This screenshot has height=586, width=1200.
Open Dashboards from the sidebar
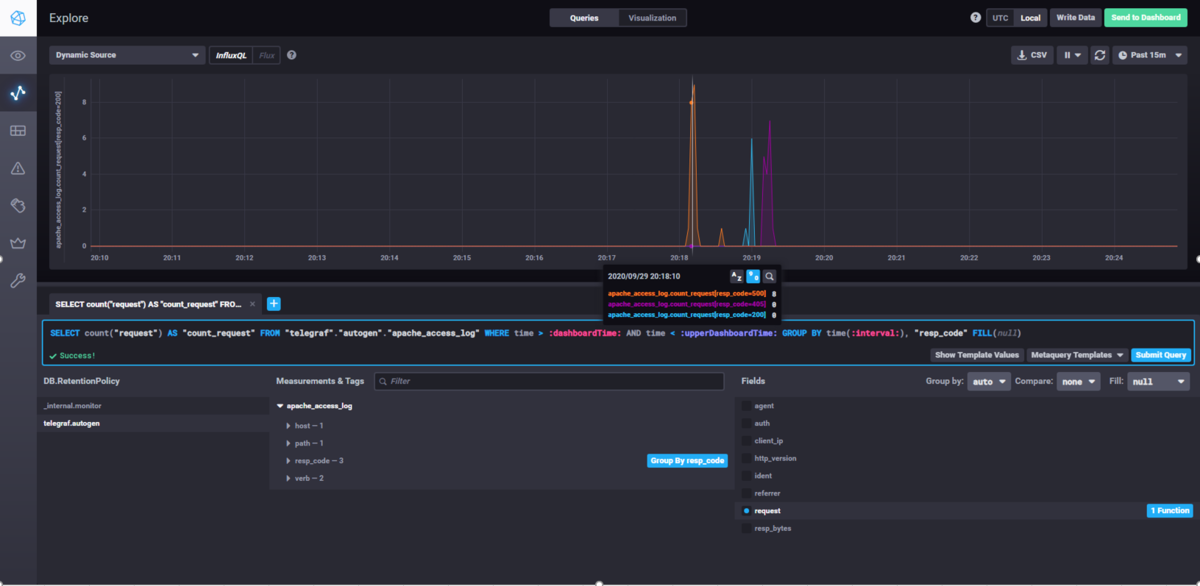18,131
